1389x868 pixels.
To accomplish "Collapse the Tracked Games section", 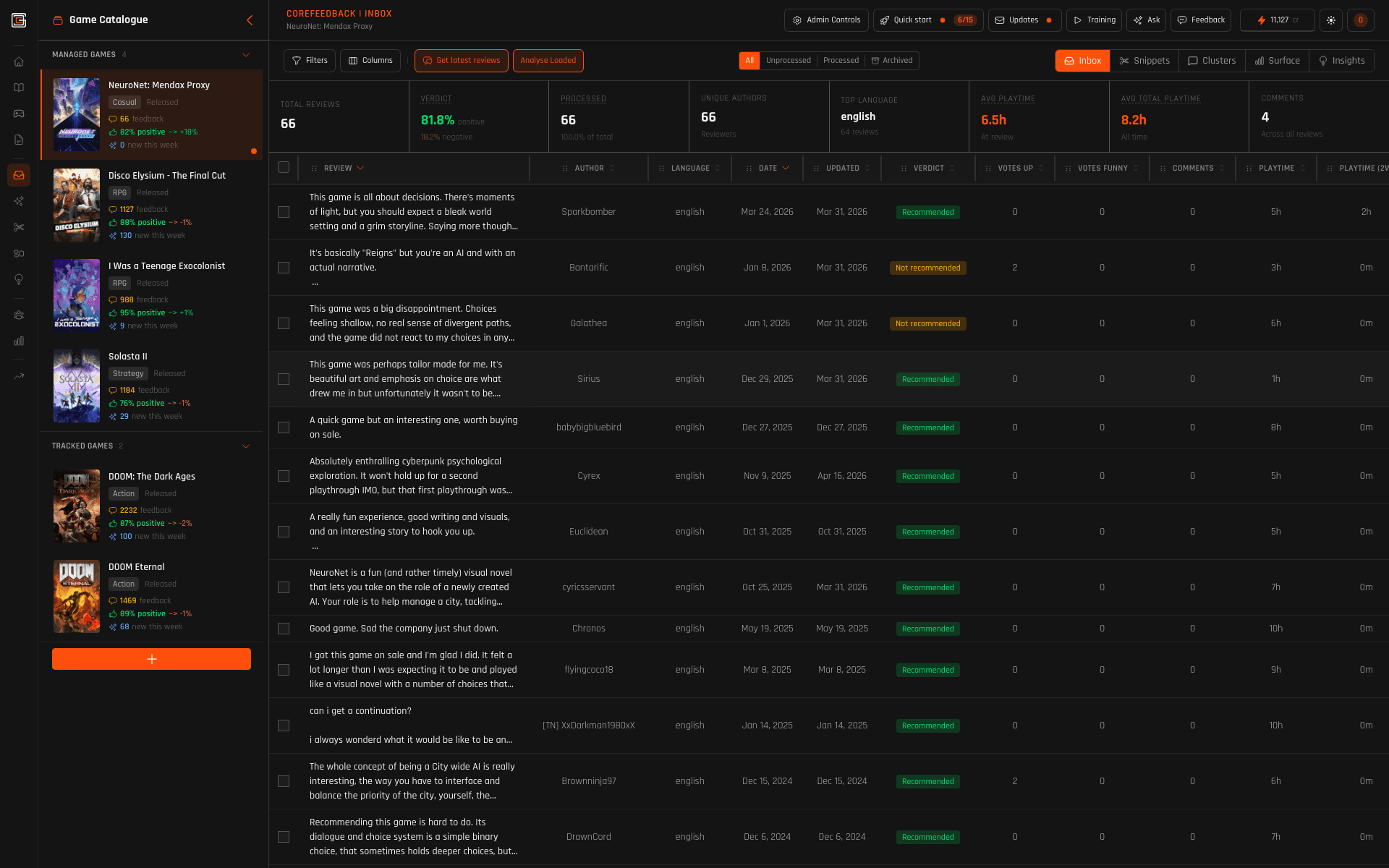I will (246, 446).
